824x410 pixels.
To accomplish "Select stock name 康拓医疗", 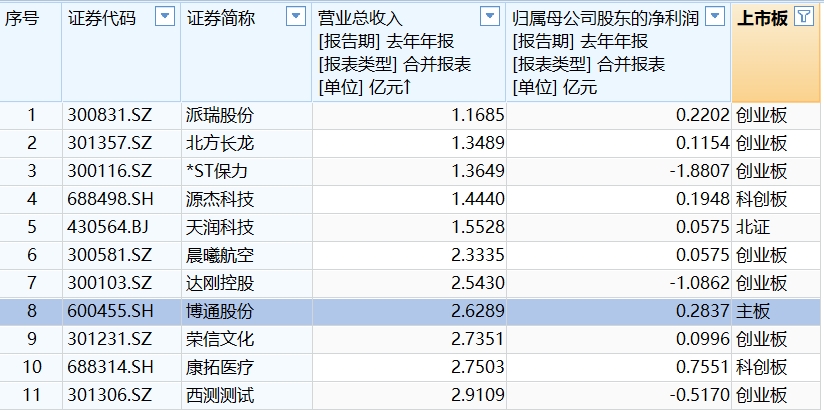I will pos(220,366).
